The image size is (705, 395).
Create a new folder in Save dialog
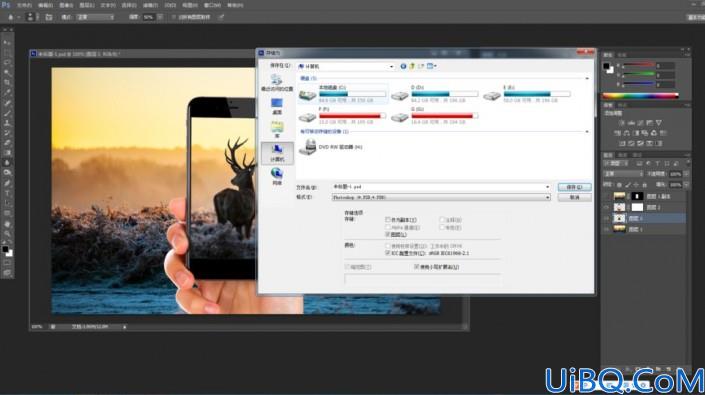421,66
